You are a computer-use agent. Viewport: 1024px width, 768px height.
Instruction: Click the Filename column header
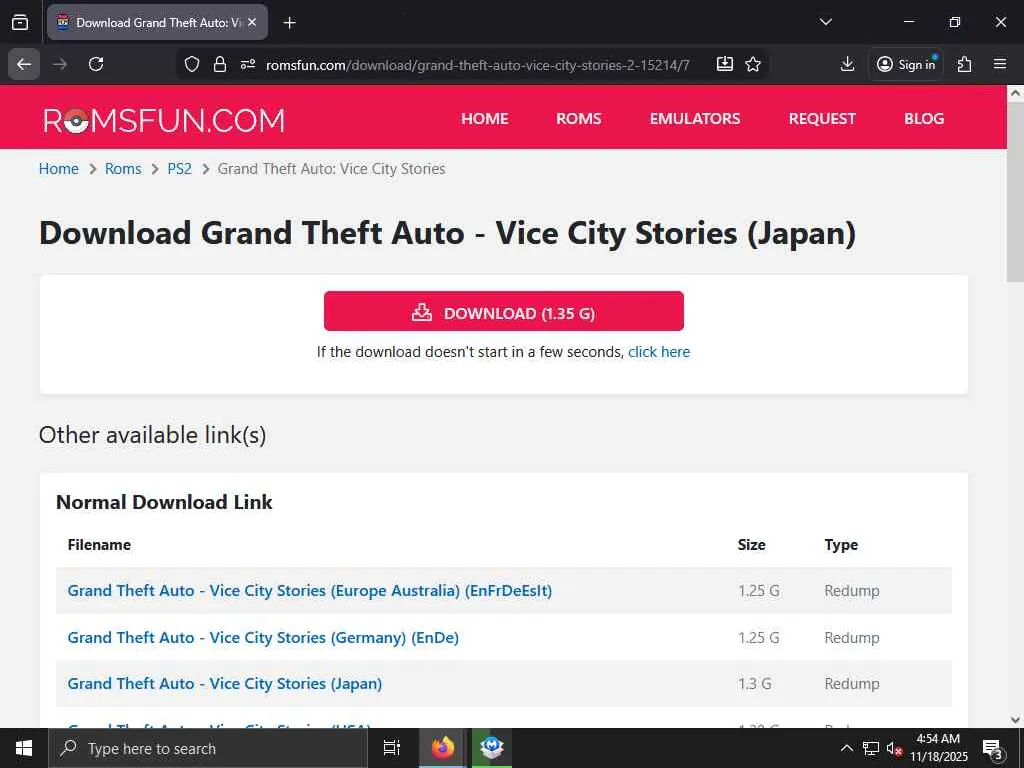[x=99, y=545]
